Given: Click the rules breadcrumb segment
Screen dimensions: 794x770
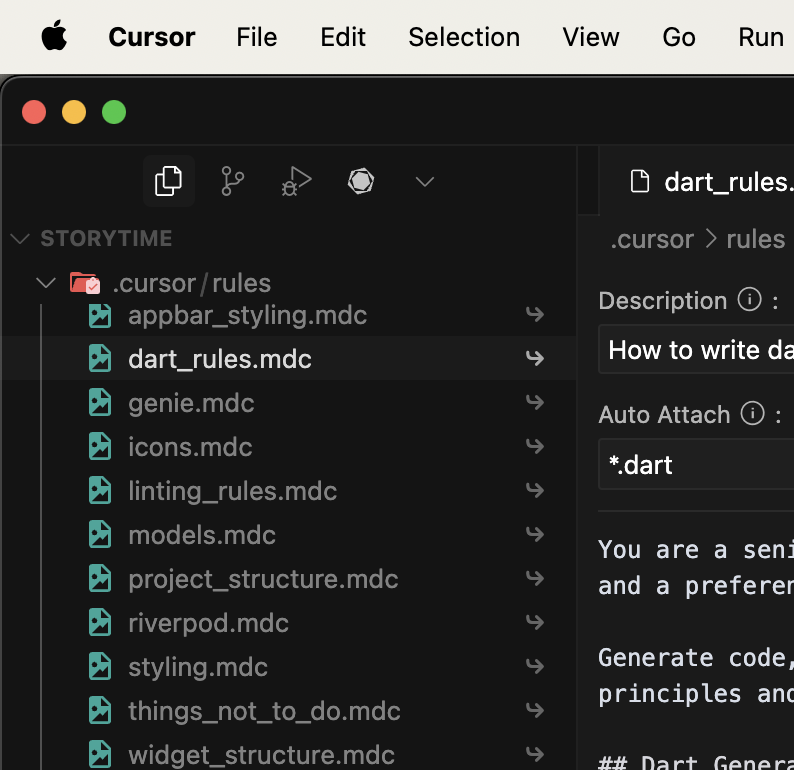Looking at the screenshot, I should [x=756, y=239].
